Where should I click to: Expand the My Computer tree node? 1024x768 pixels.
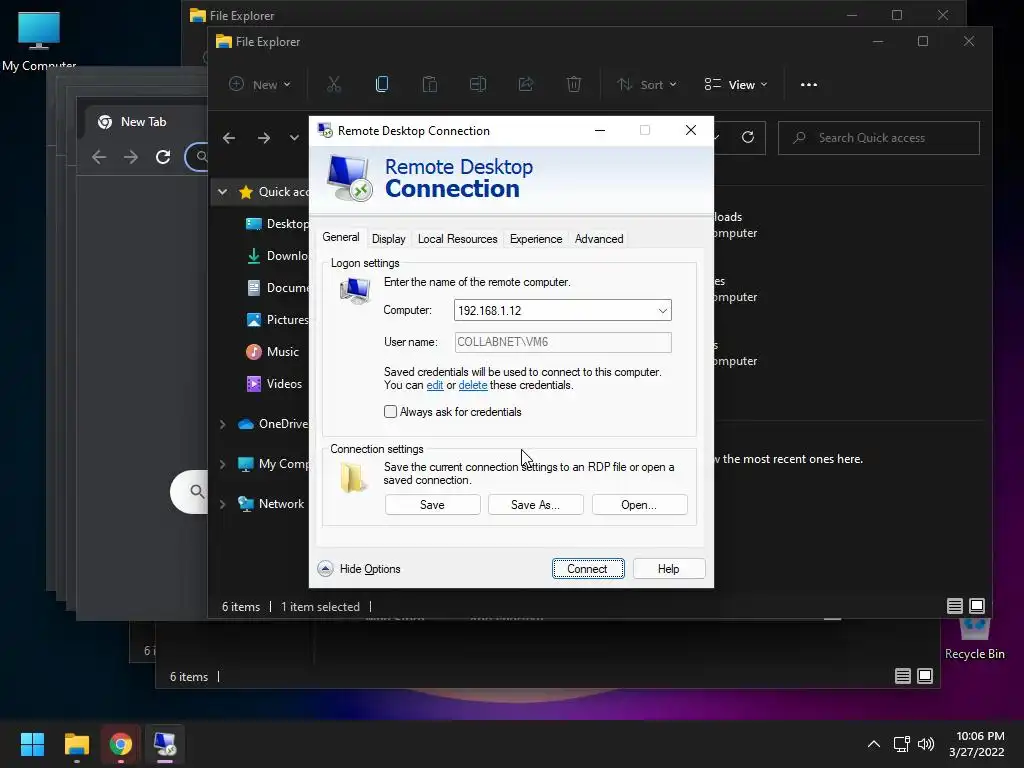pos(223,464)
